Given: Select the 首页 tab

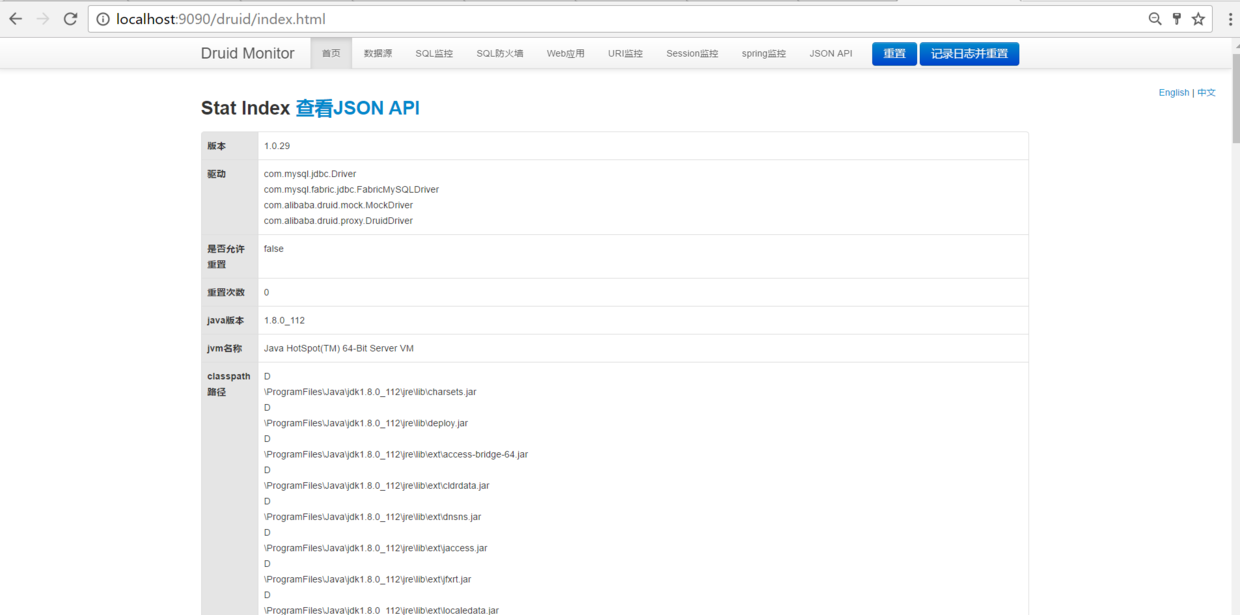Looking at the screenshot, I should tap(331, 54).
